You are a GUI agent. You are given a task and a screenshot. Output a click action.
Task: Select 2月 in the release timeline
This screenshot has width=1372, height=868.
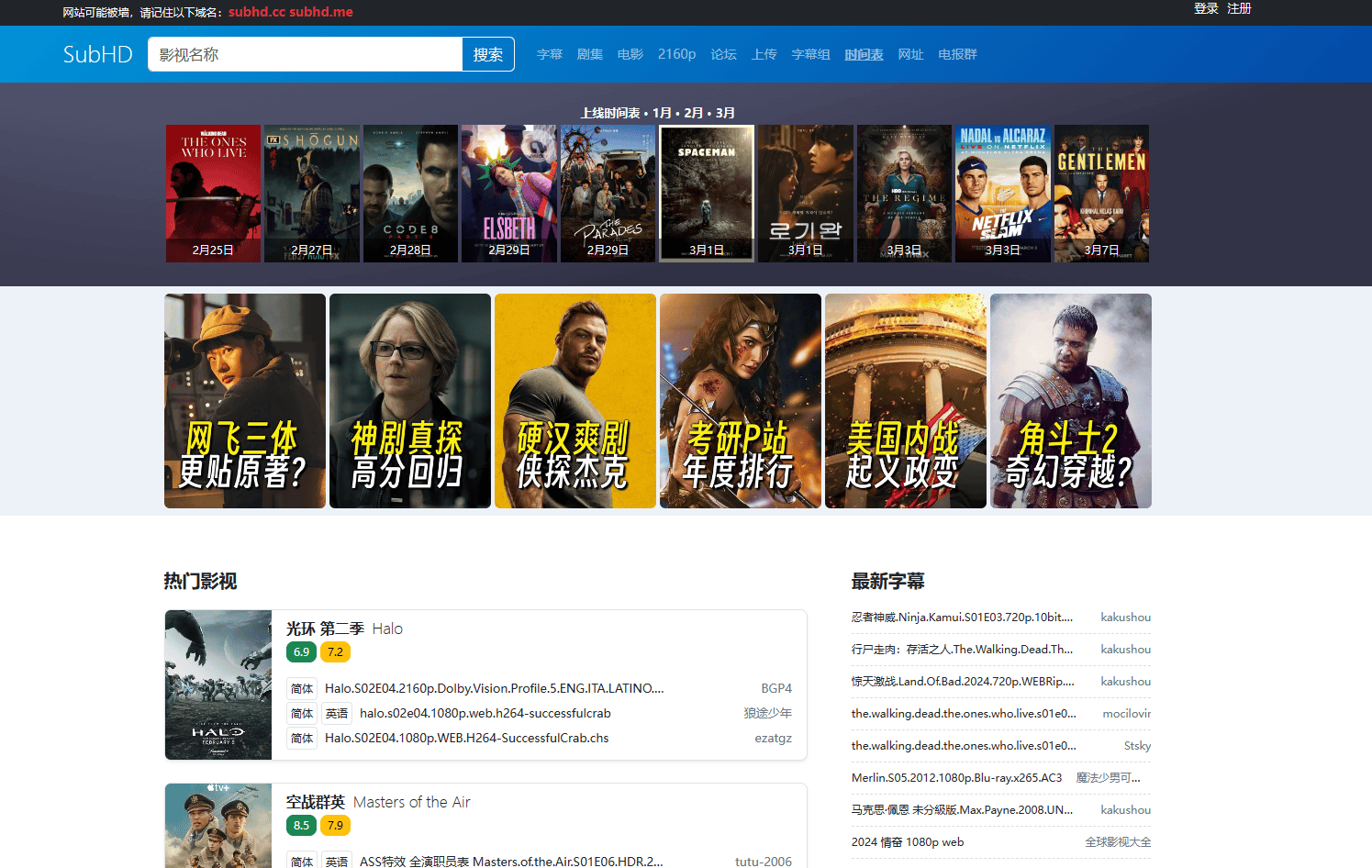(x=694, y=113)
